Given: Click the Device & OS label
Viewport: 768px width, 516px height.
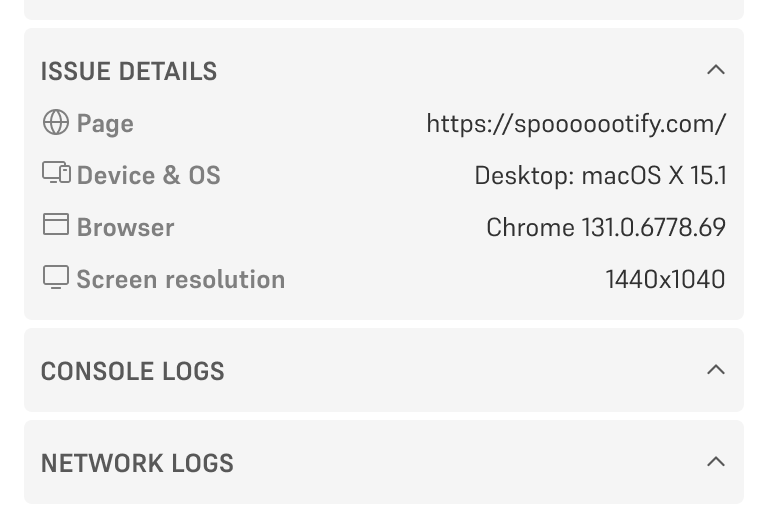Looking at the screenshot, I should 148,176.
